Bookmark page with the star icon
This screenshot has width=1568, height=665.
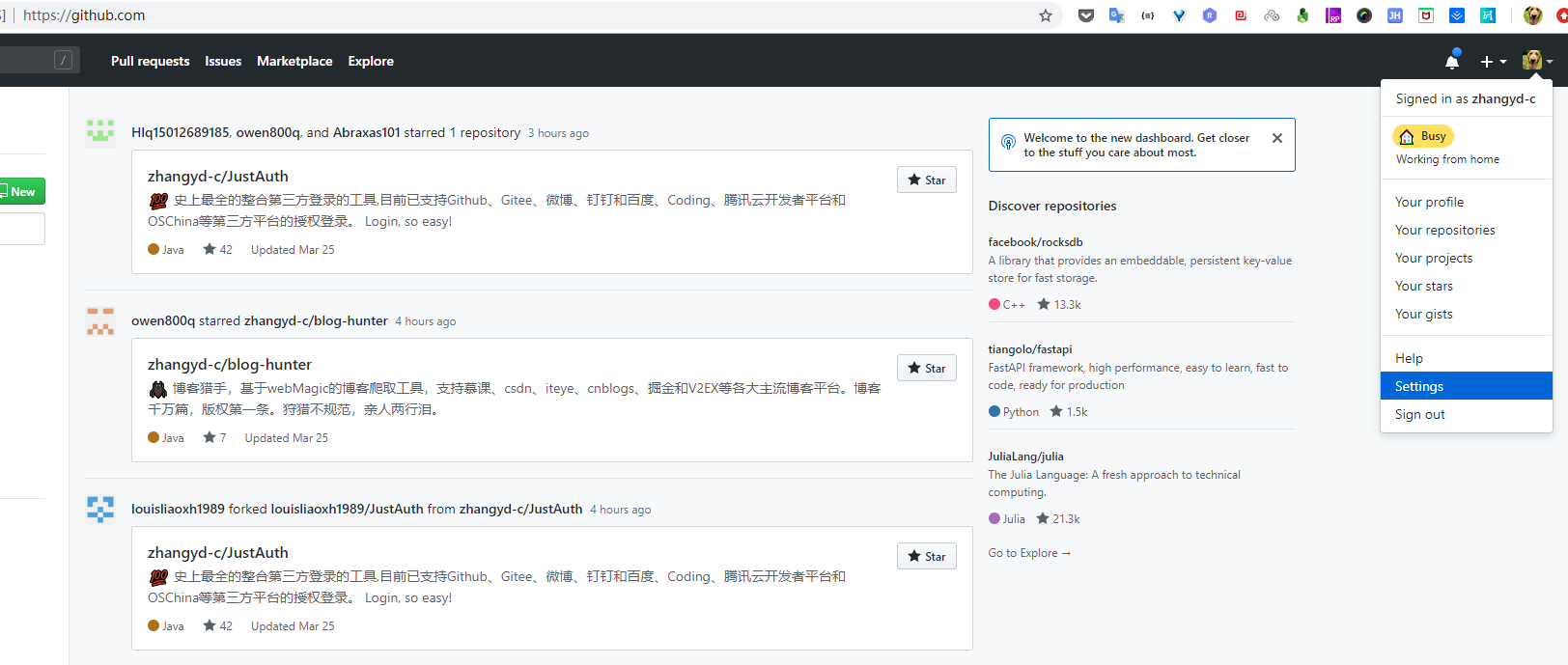(1045, 15)
